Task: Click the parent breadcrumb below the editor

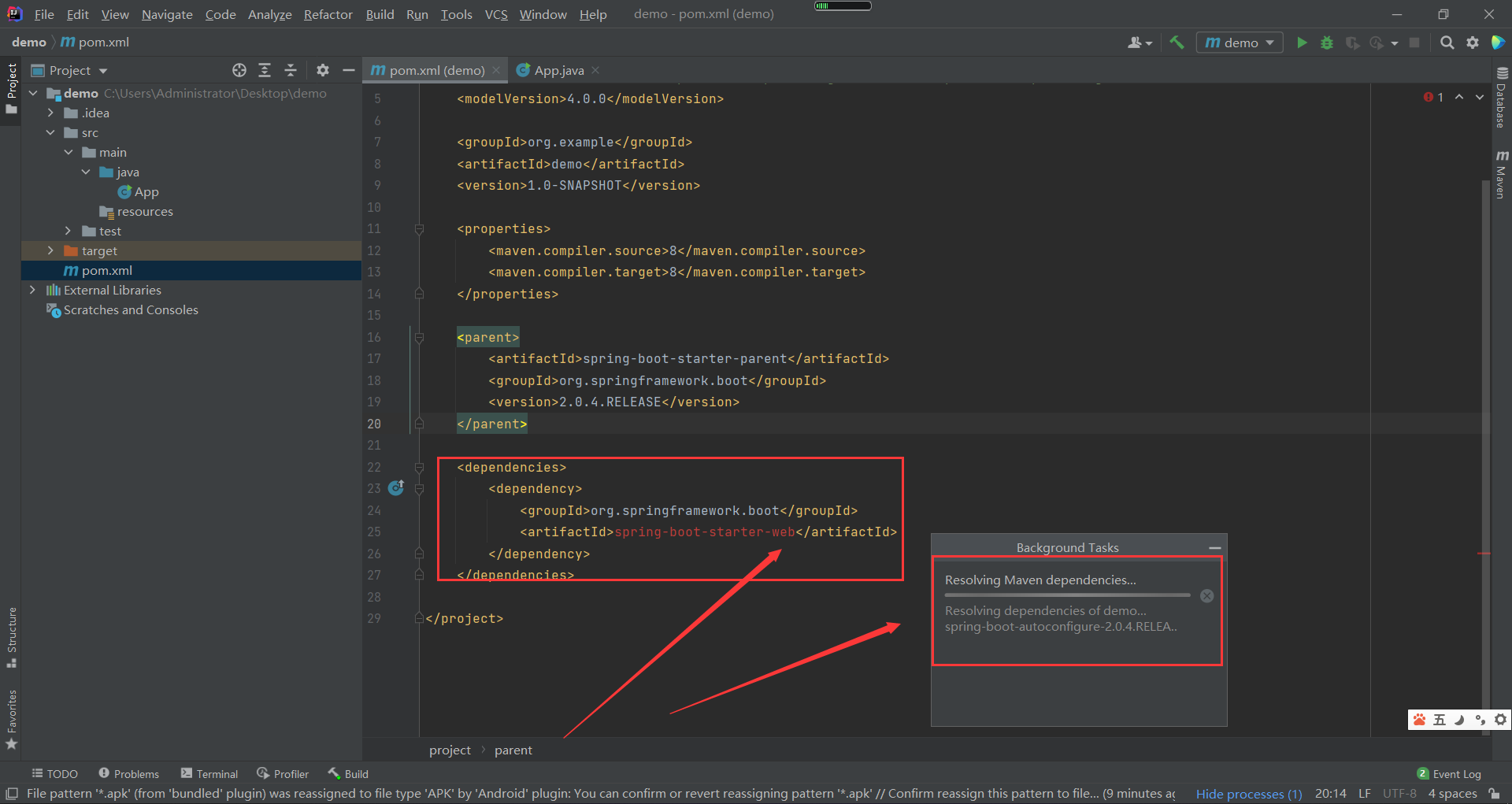Action: pyautogui.click(x=513, y=750)
